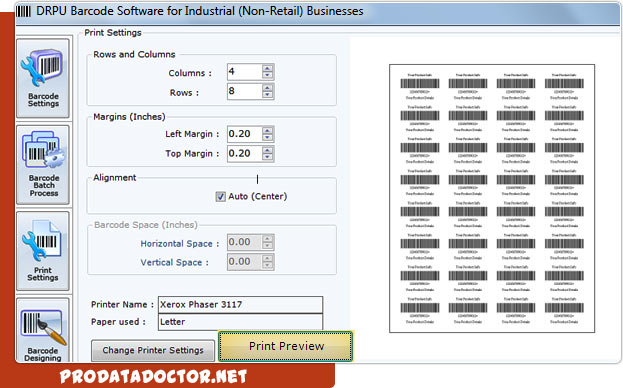Click the Printer Name label
The image size is (623, 388).
(x=122, y=305)
